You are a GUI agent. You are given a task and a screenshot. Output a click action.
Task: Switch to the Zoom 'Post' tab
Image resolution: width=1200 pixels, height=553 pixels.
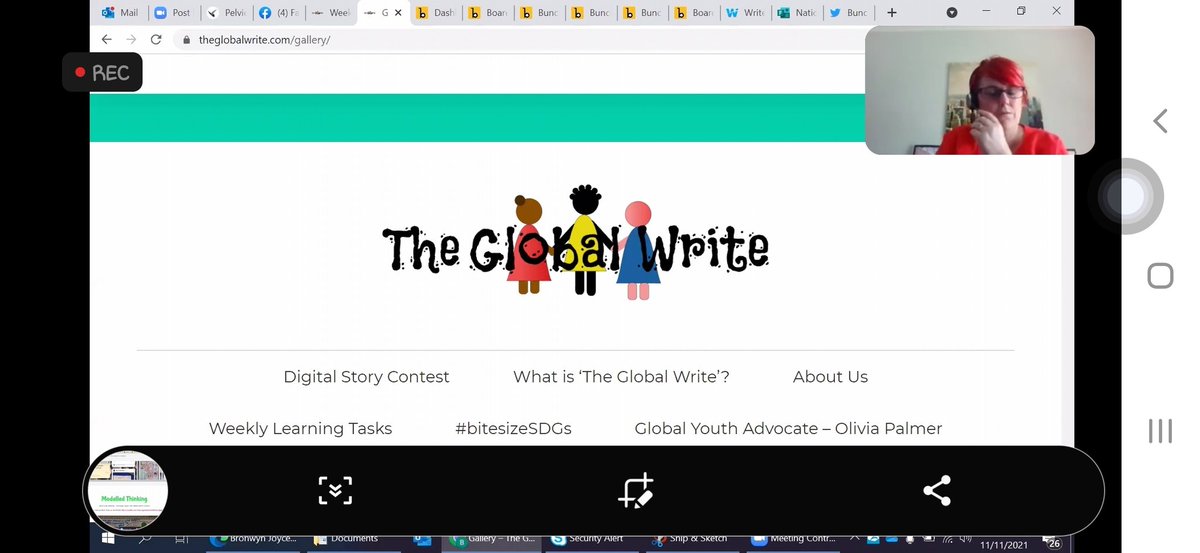(x=172, y=13)
